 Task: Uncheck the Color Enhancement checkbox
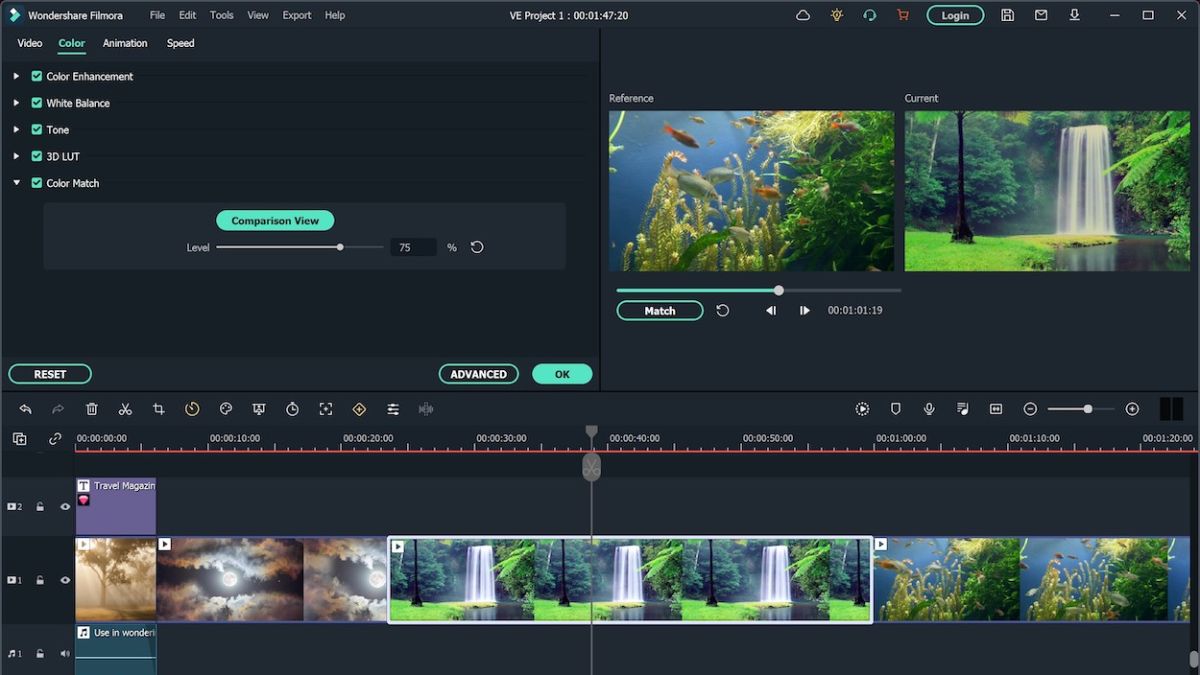pos(37,76)
